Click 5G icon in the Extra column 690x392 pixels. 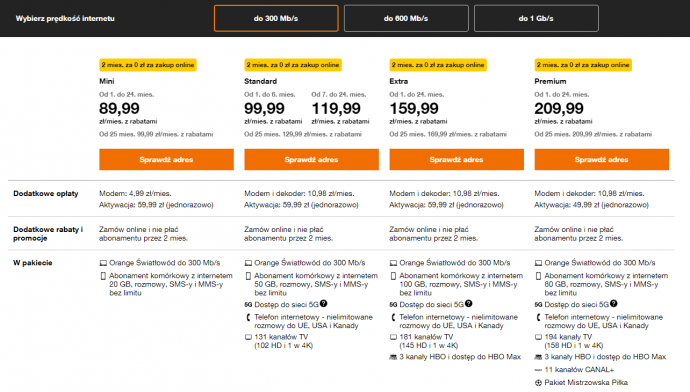(x=393, y=304)
